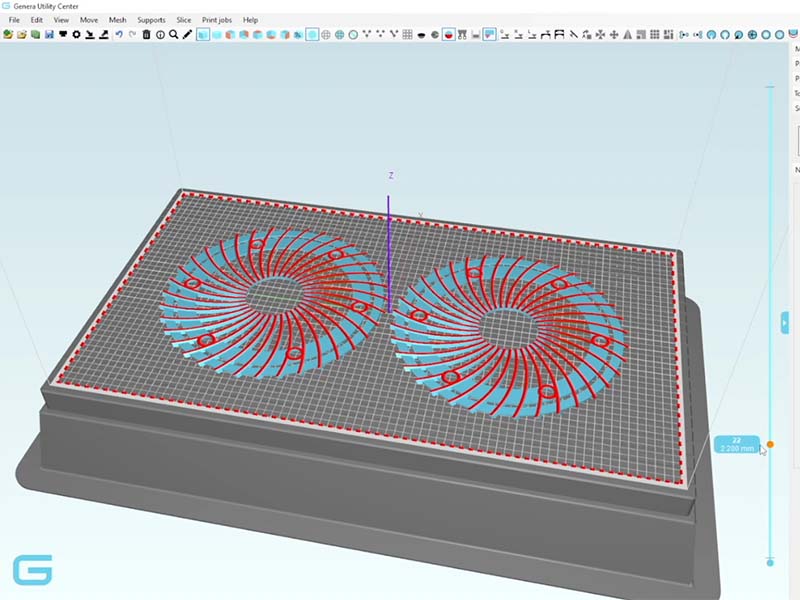Open the Supports menu
Viewport: 800px width, 600px height.
click(151, 20)
